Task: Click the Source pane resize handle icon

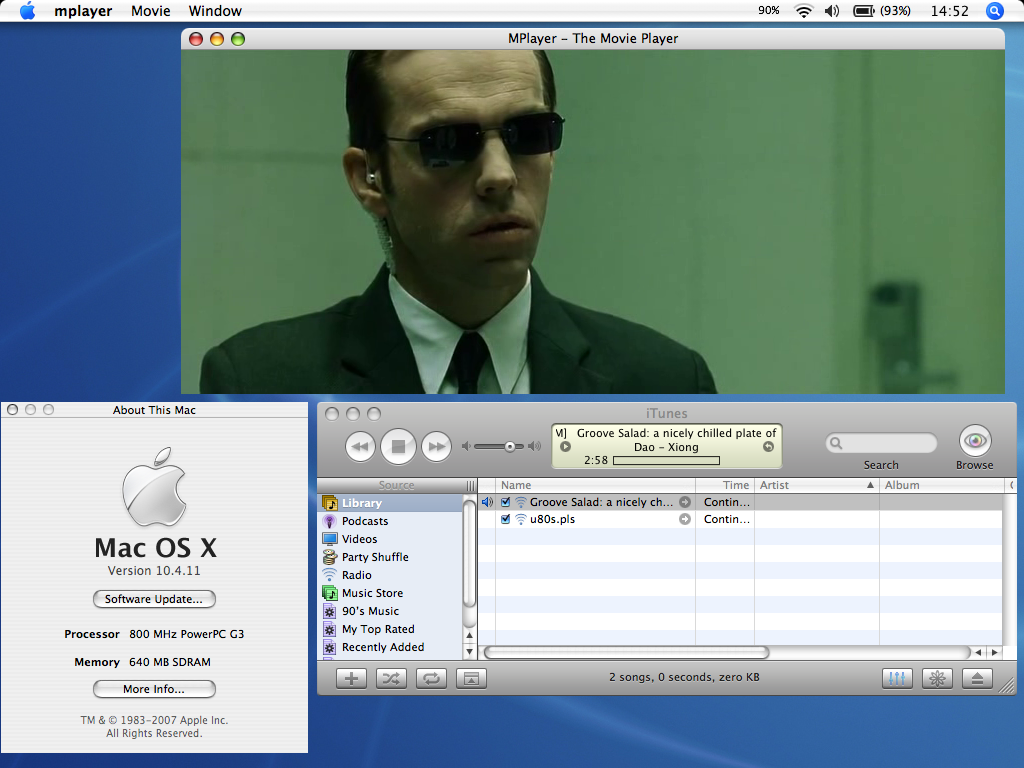Action: [470, 486]
